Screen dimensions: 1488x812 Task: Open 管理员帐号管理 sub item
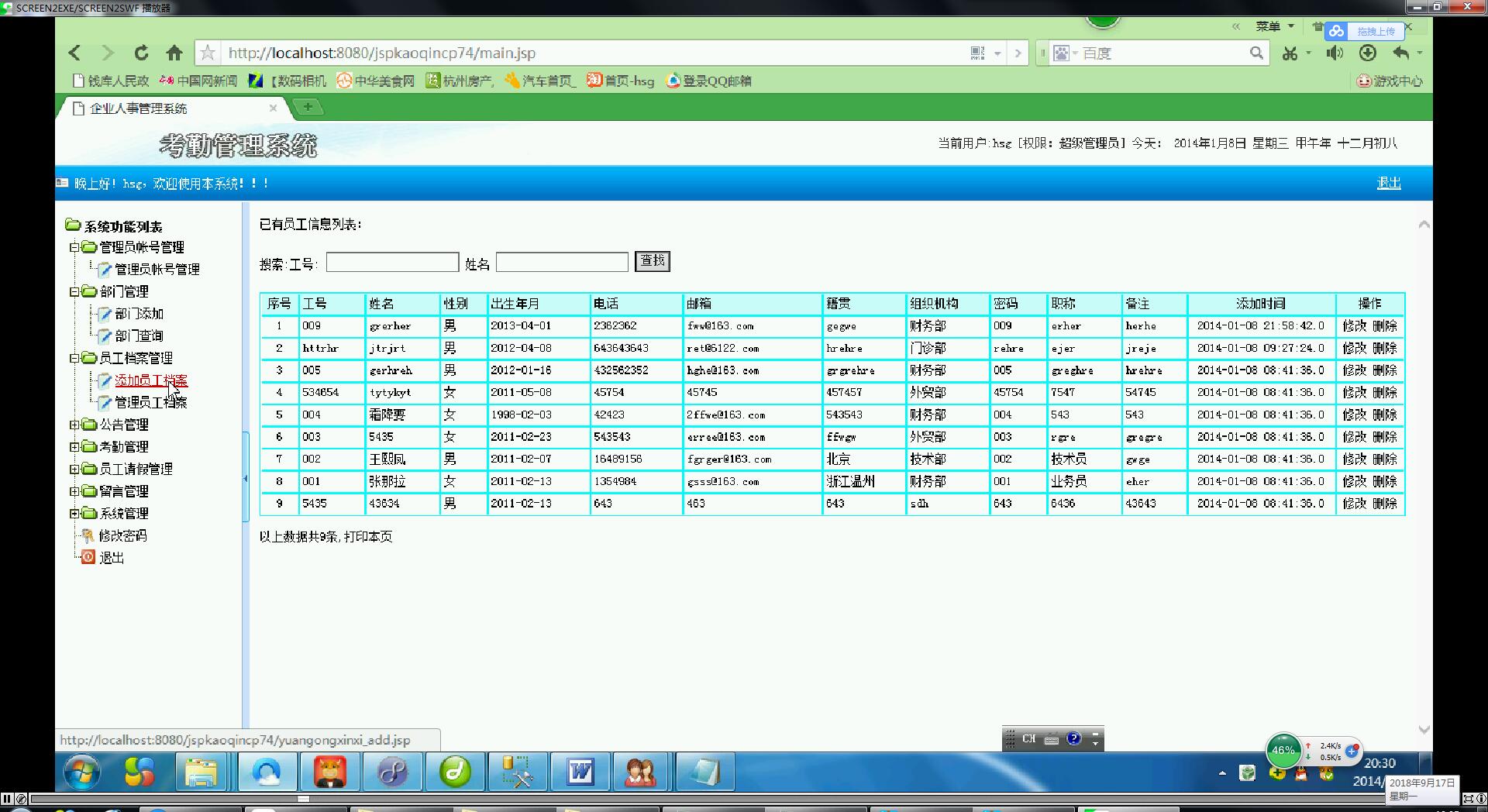pos(157,270)
